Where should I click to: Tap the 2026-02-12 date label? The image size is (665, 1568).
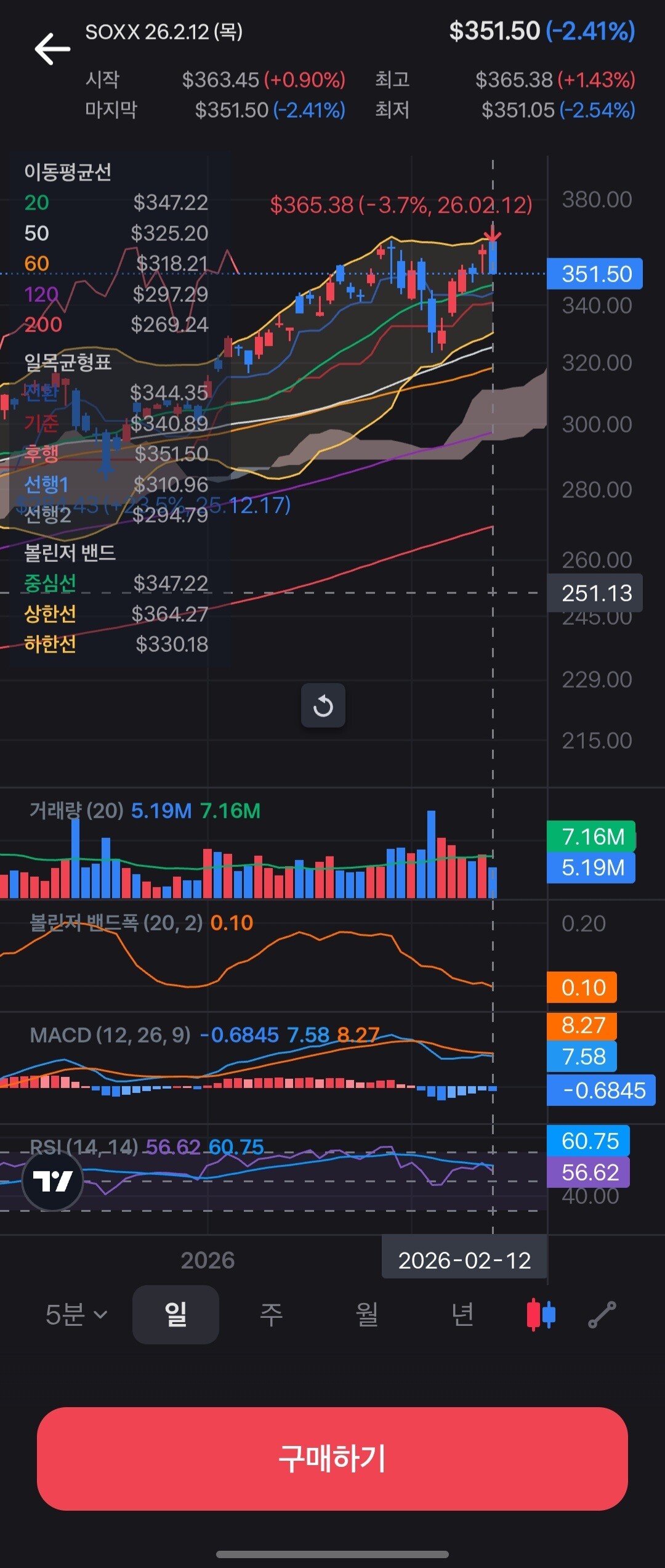click(x=464, y=1260)
